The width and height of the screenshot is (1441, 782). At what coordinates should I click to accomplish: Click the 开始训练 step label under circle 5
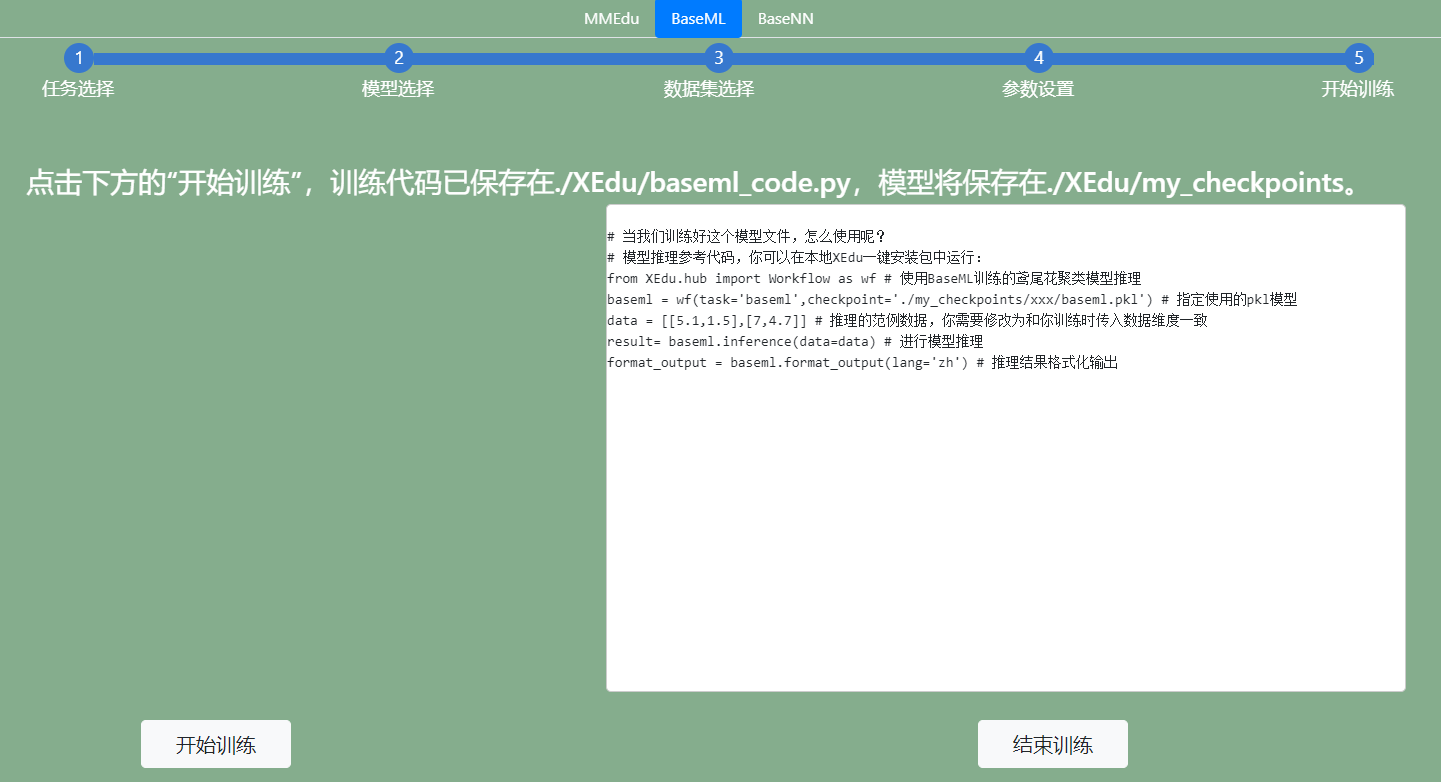coord(1358,89)
